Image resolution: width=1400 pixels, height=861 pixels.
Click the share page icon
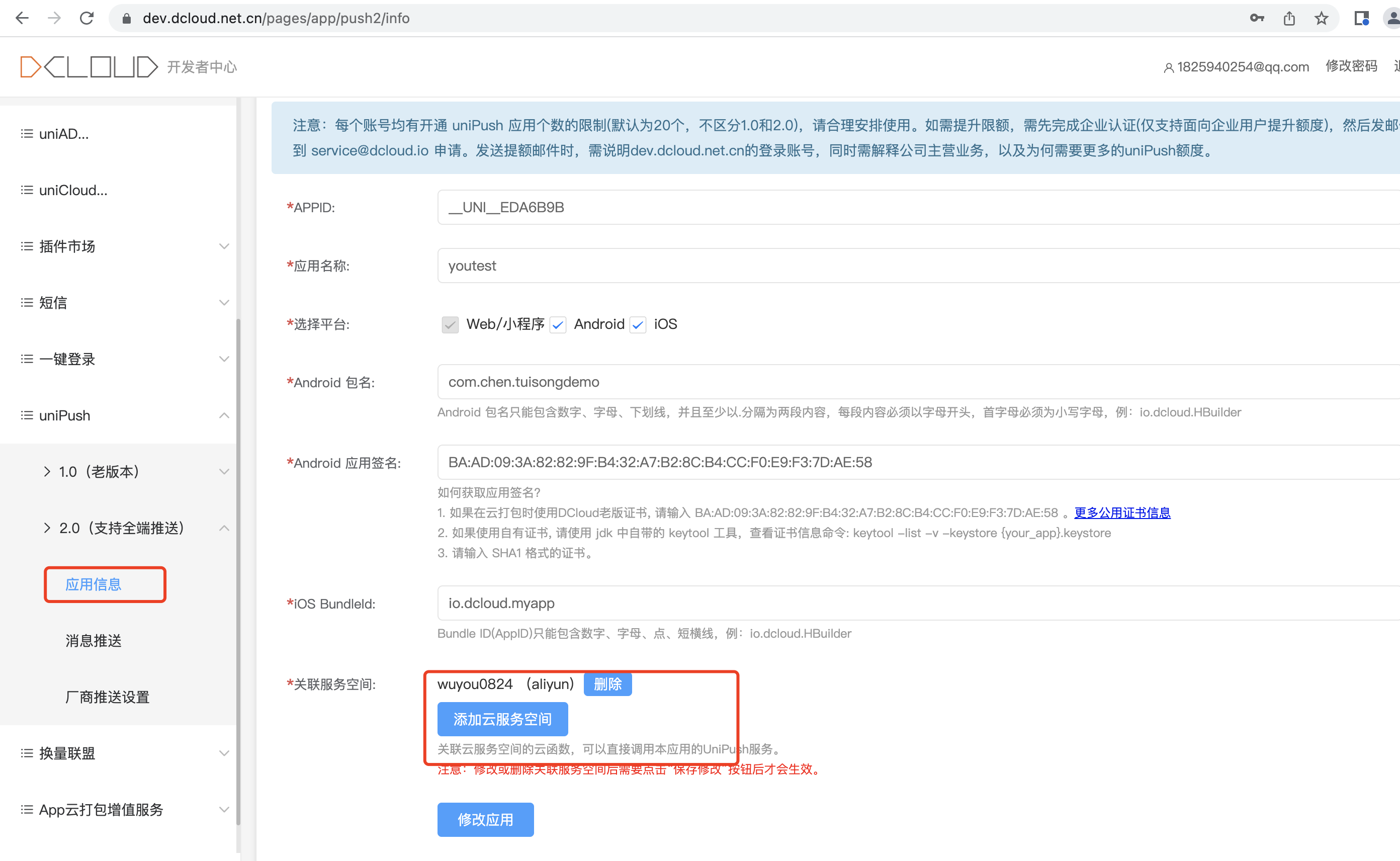pyautogui.click(x=1289, y=18)
